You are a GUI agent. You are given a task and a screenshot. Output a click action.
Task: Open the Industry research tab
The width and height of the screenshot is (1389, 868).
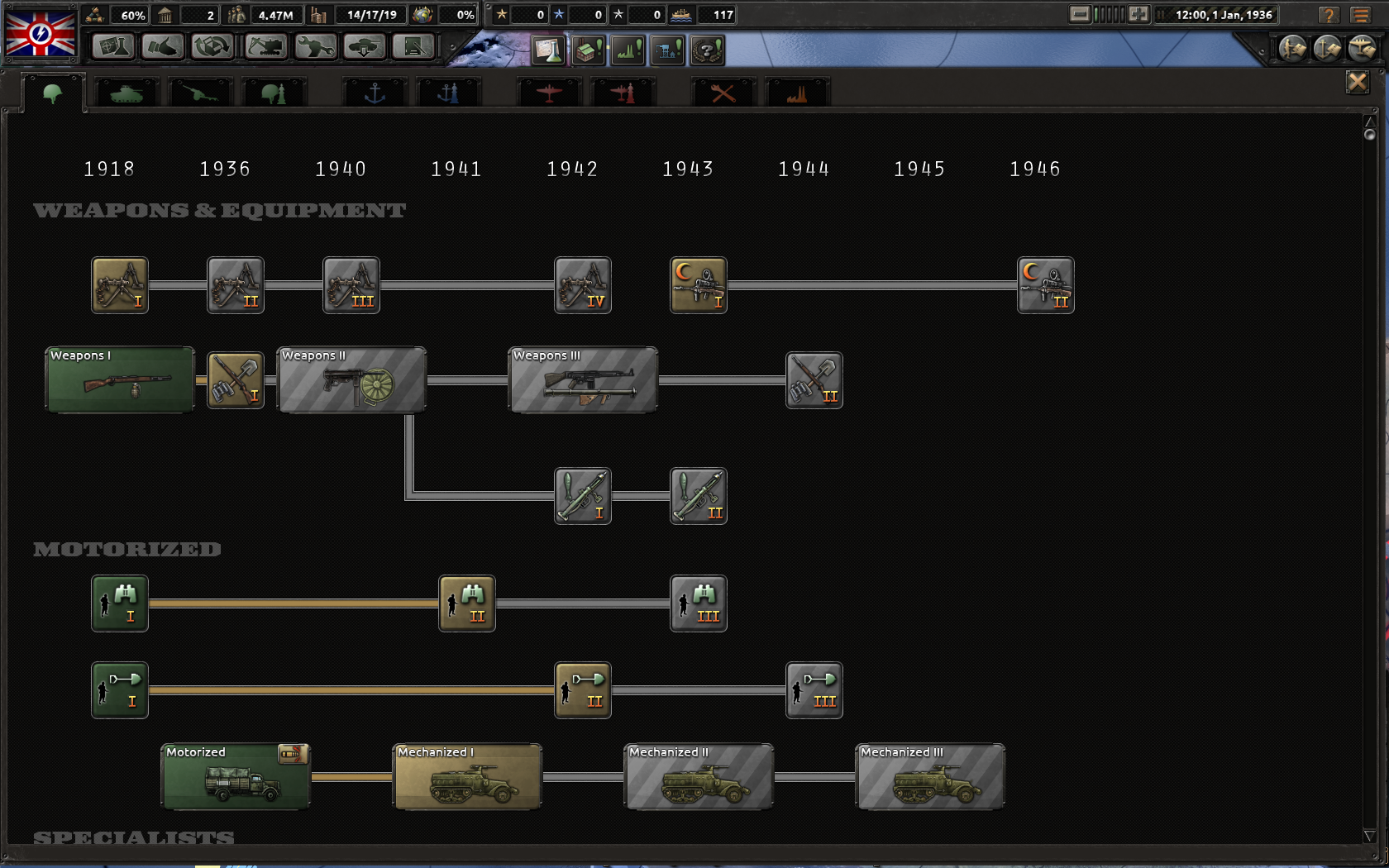pyautogui.click(x=797, y=93)
